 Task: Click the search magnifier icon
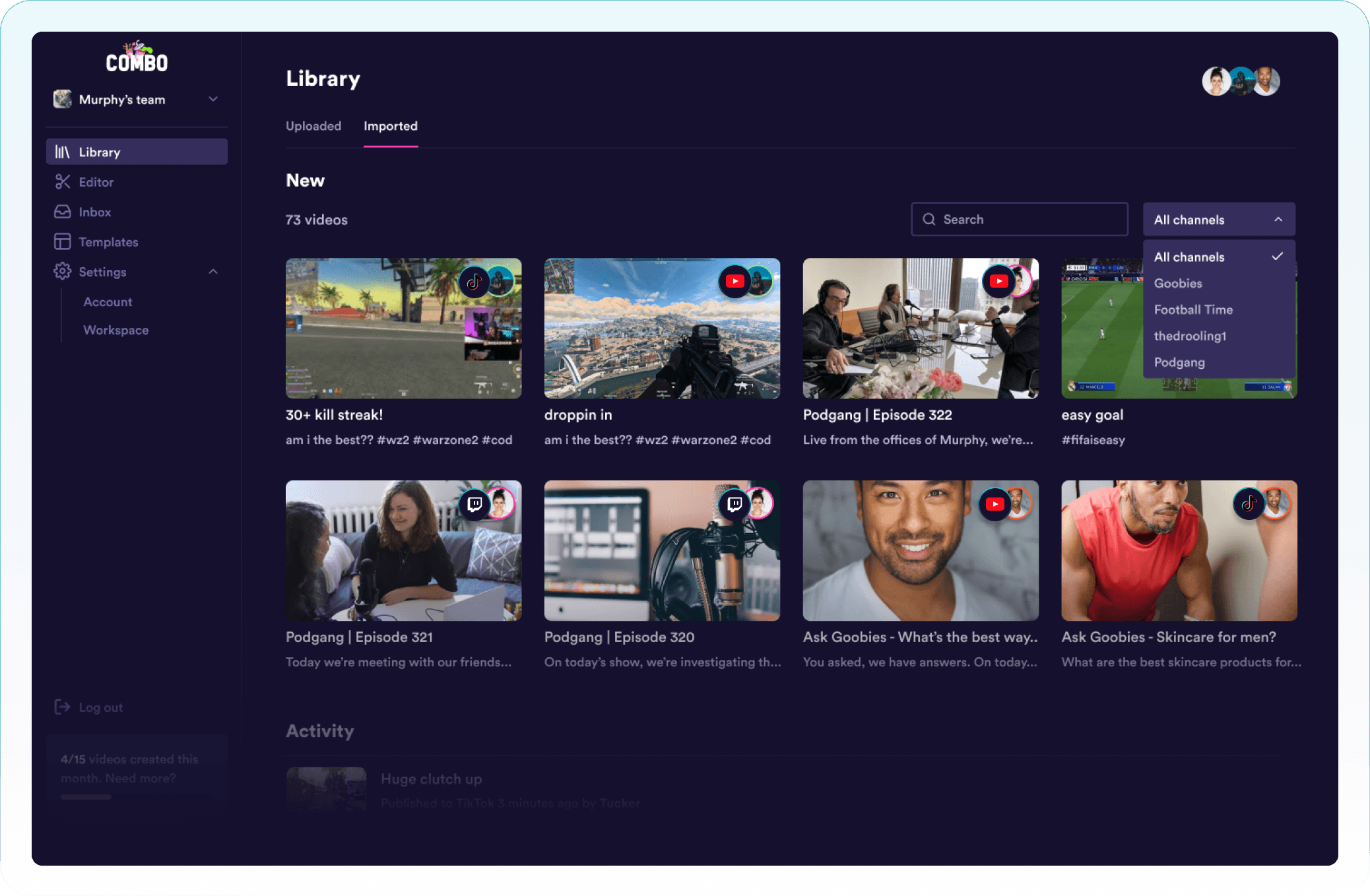coord(929,219)
